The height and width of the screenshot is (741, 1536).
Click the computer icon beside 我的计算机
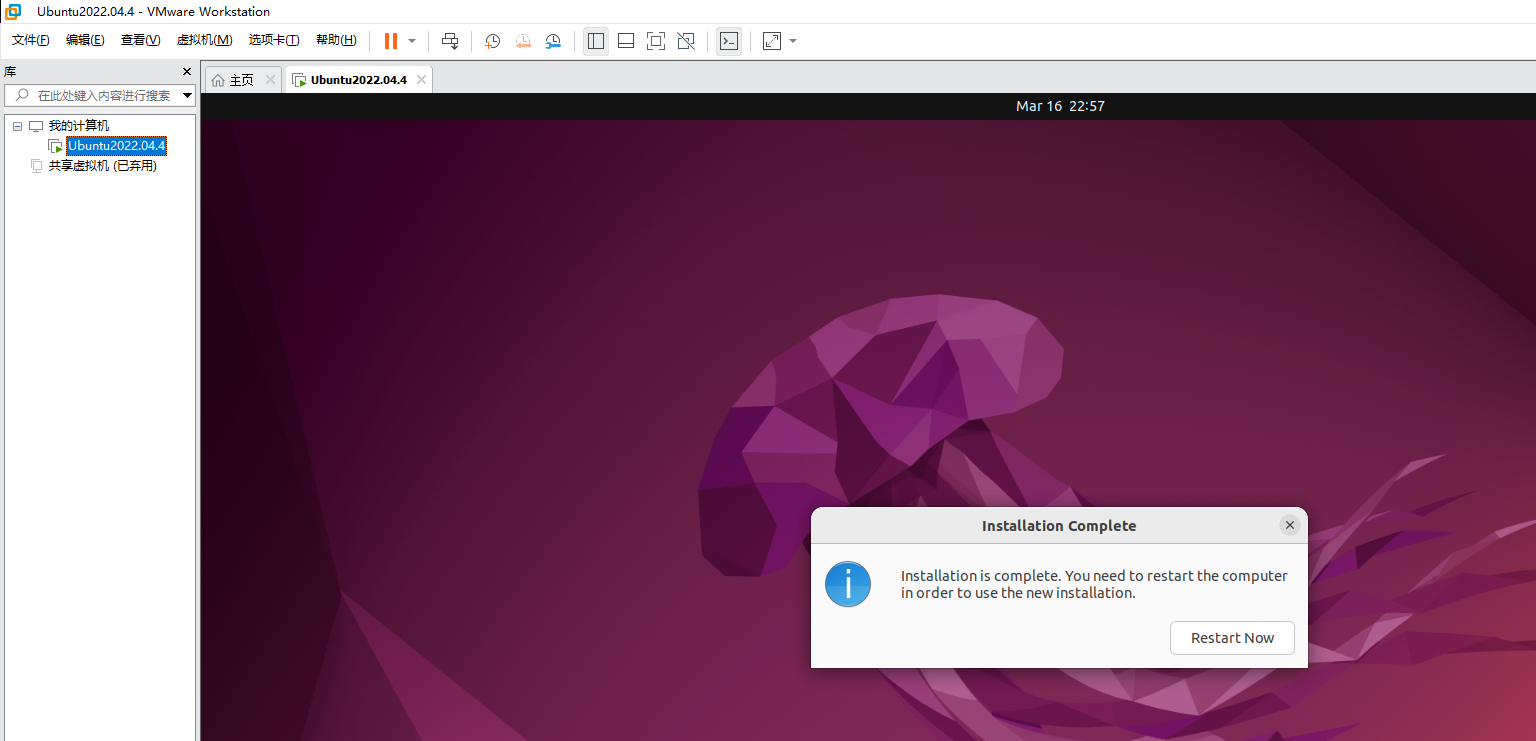point(36,126)
